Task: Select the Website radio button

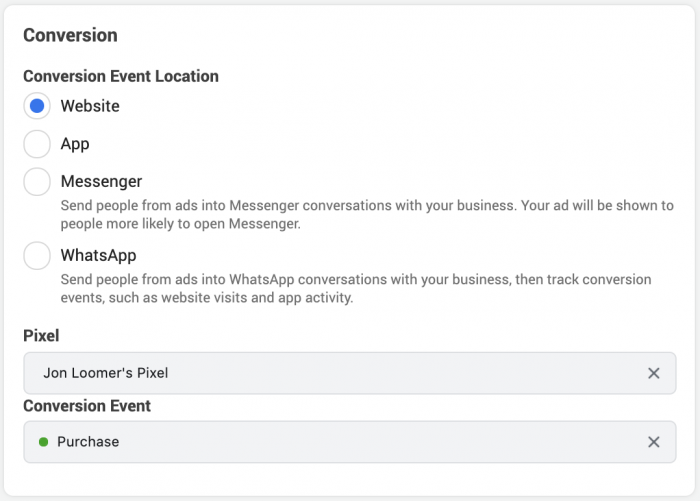Action: click(x=37, y=106)
